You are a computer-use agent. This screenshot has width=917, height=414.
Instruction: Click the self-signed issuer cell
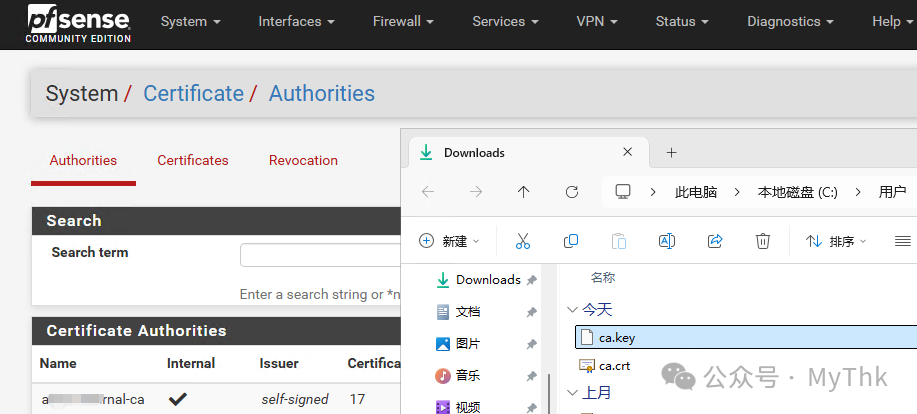[x=295, y=399]
